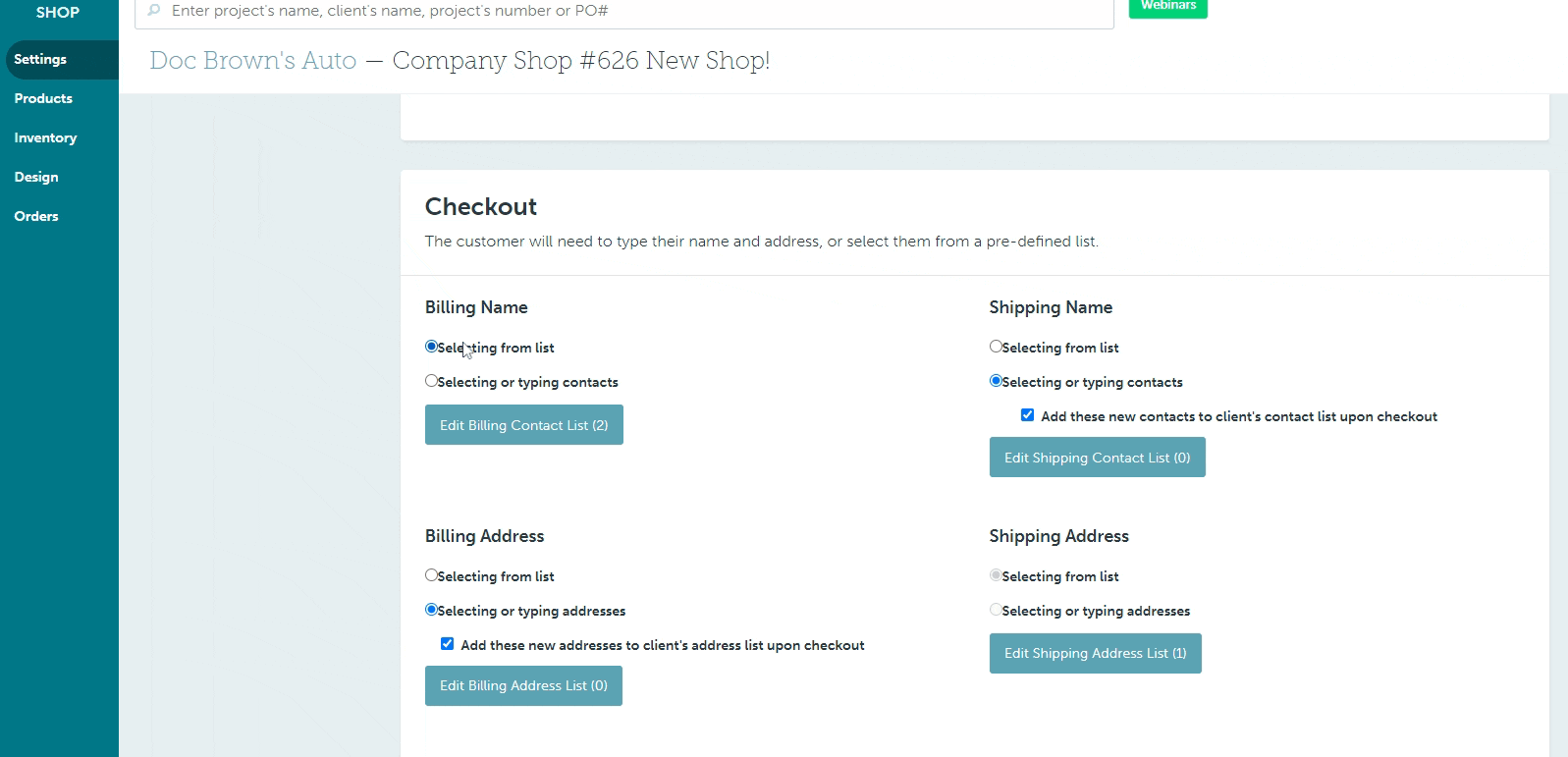Image resolution: width=1568 pixels, height=757 pixels.
Task: Click the search magnifier icon
Action: (x=153, y=11)
